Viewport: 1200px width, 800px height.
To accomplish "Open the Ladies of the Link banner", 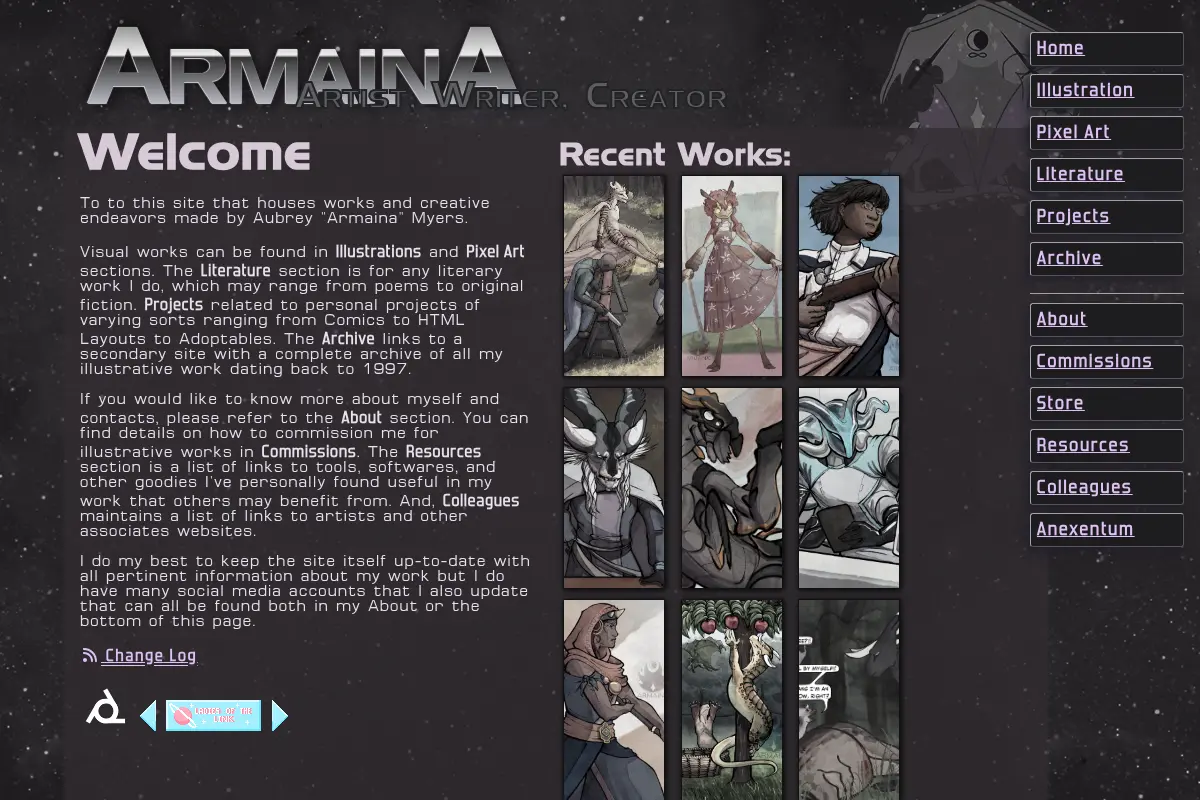I will click(x=213, y=715).
